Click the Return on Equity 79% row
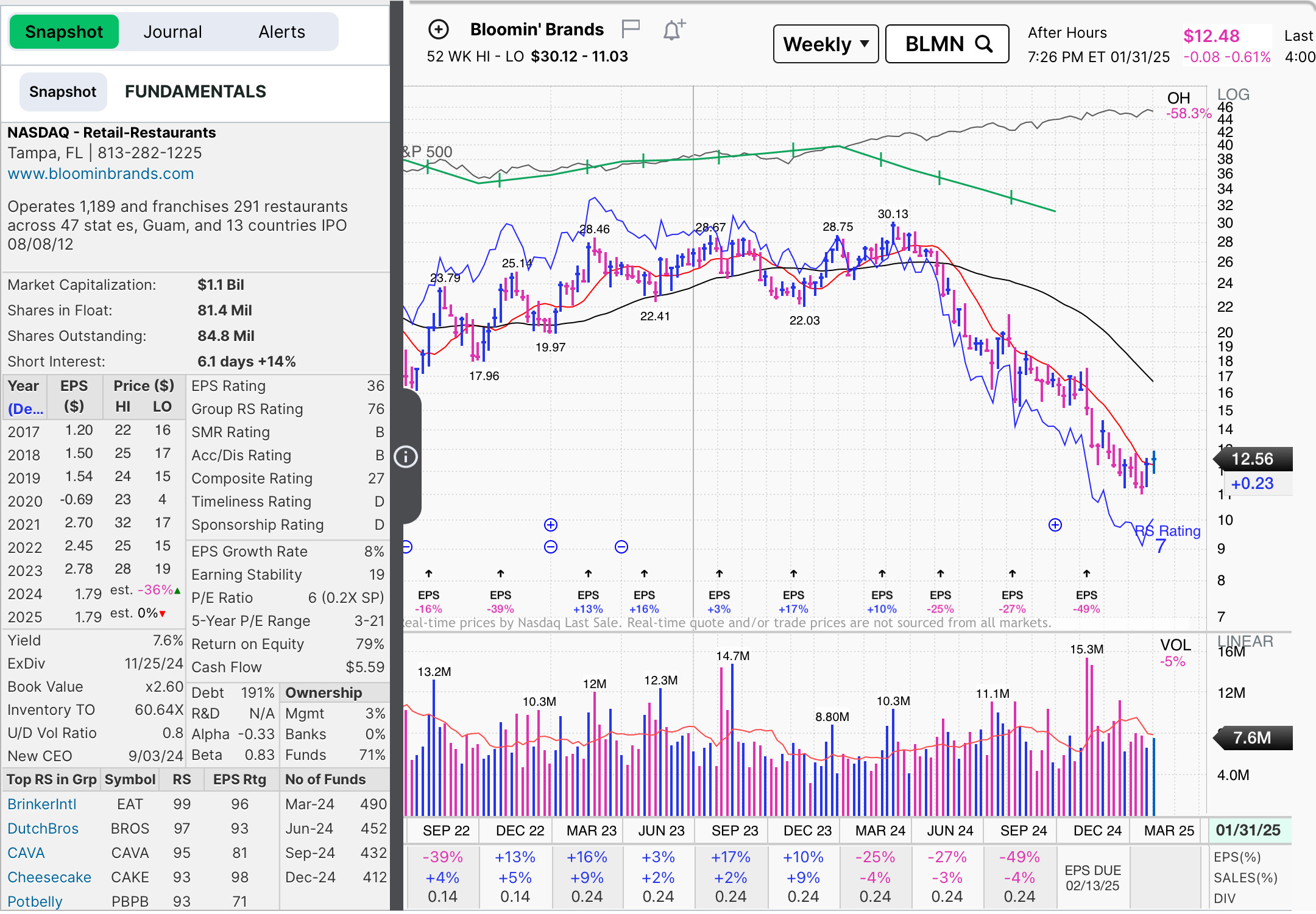Screen dimensions: 1316x914 coord(288,644)
